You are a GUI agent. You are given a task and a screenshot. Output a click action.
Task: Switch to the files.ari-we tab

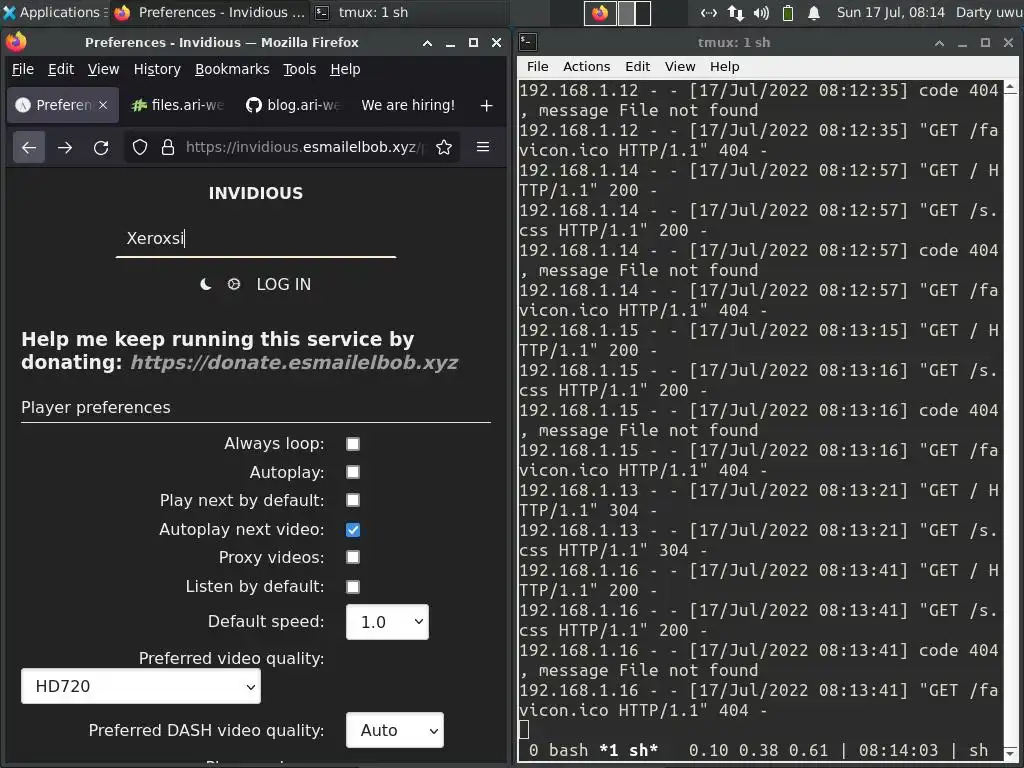click(177, 105)
